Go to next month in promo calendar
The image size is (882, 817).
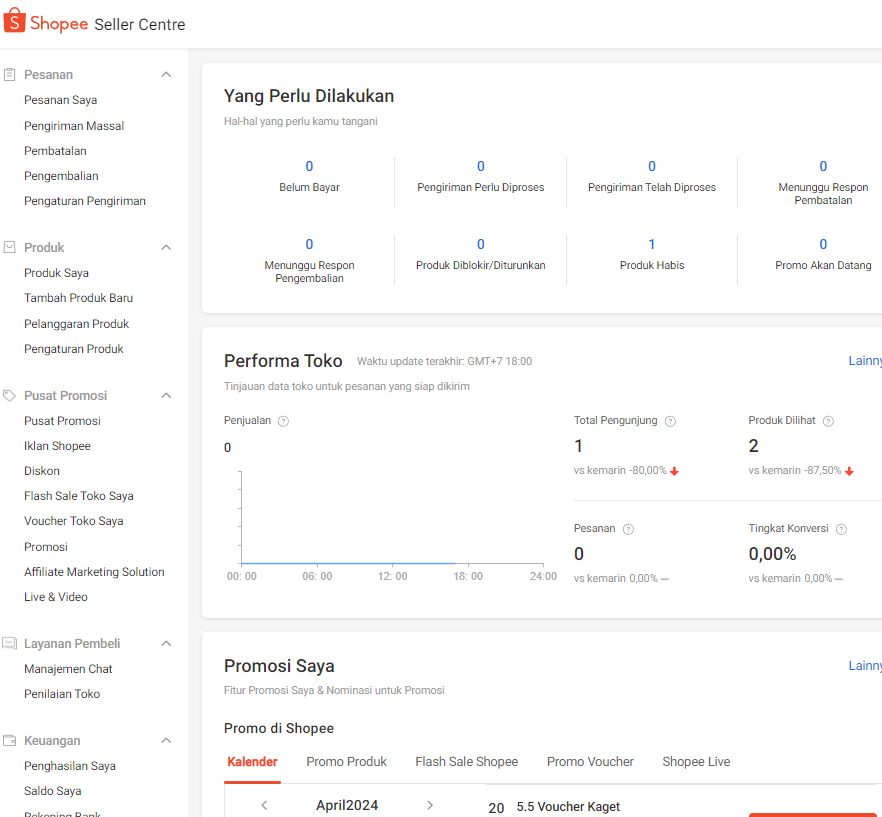coord(430,805)
